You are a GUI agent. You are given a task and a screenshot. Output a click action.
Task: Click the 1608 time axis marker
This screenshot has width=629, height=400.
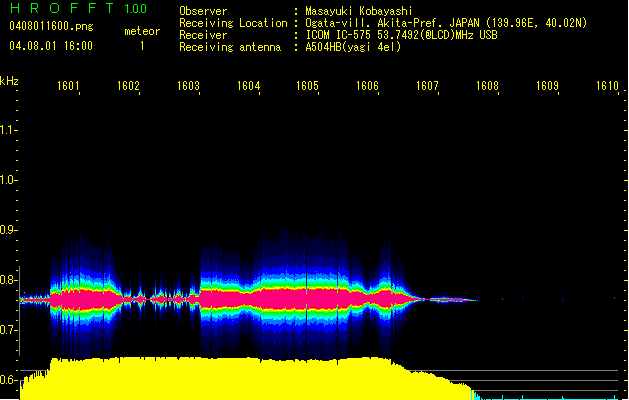[x=487, y=86]
